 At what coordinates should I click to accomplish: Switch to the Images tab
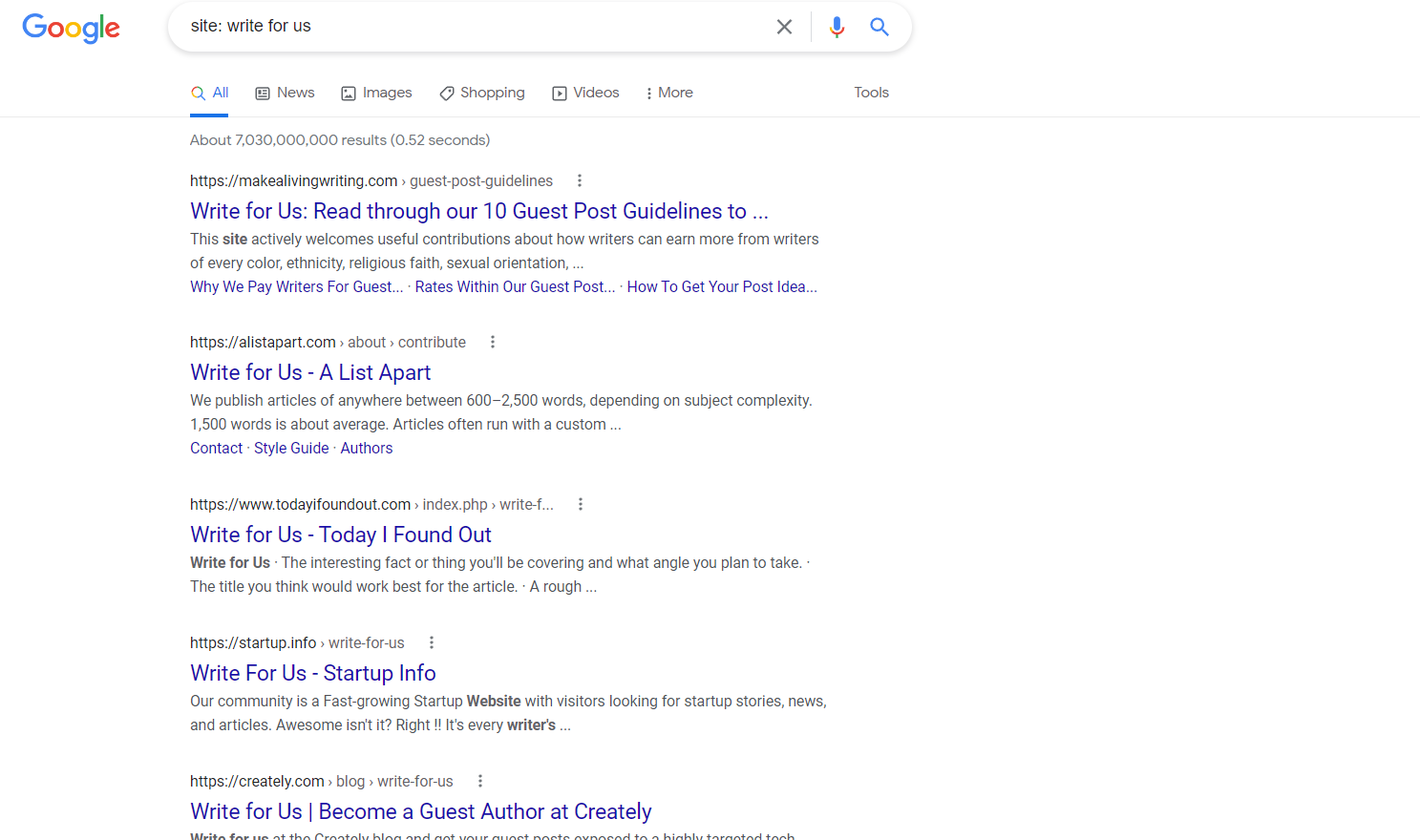click(376, 93)
